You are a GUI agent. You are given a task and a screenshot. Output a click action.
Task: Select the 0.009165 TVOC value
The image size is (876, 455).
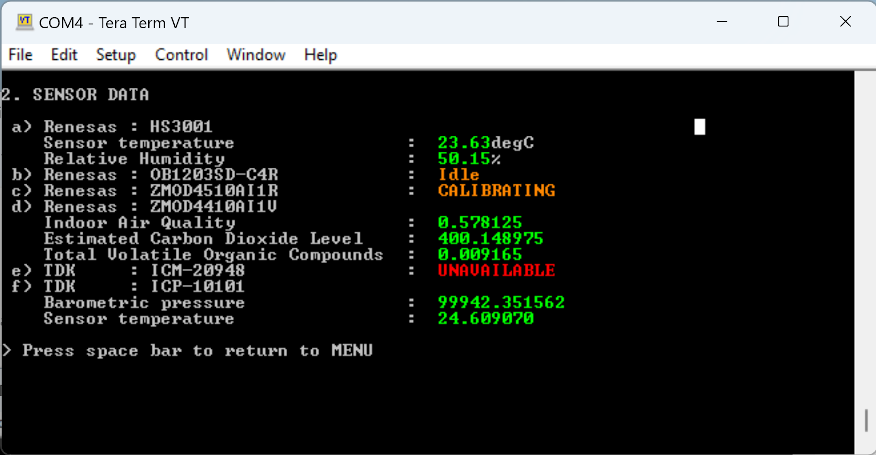[480, 255]
